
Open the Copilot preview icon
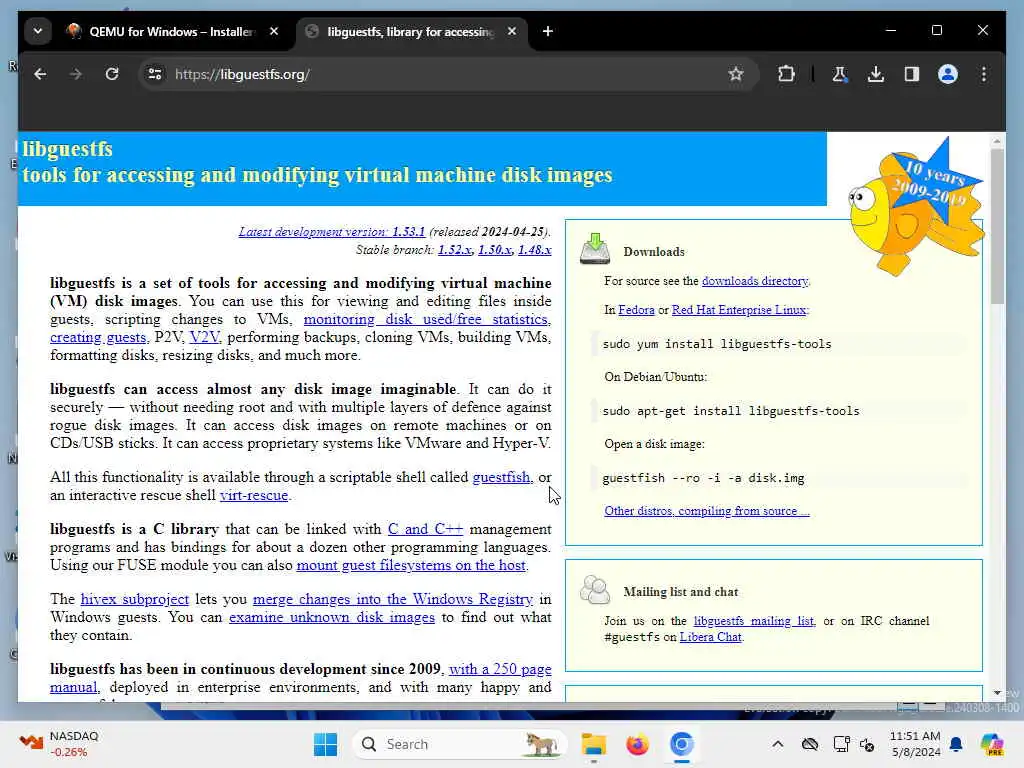click(x=992, y=744)
